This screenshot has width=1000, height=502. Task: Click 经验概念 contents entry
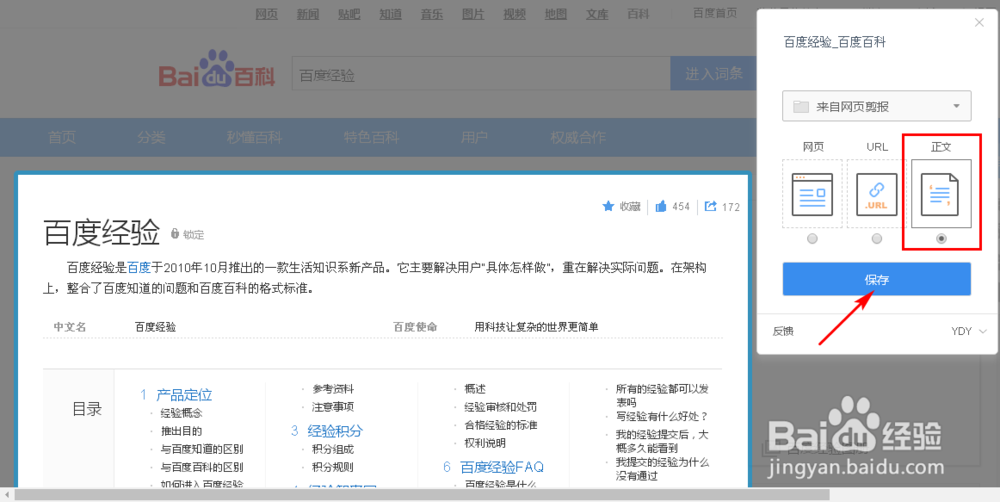pos(181,413)
